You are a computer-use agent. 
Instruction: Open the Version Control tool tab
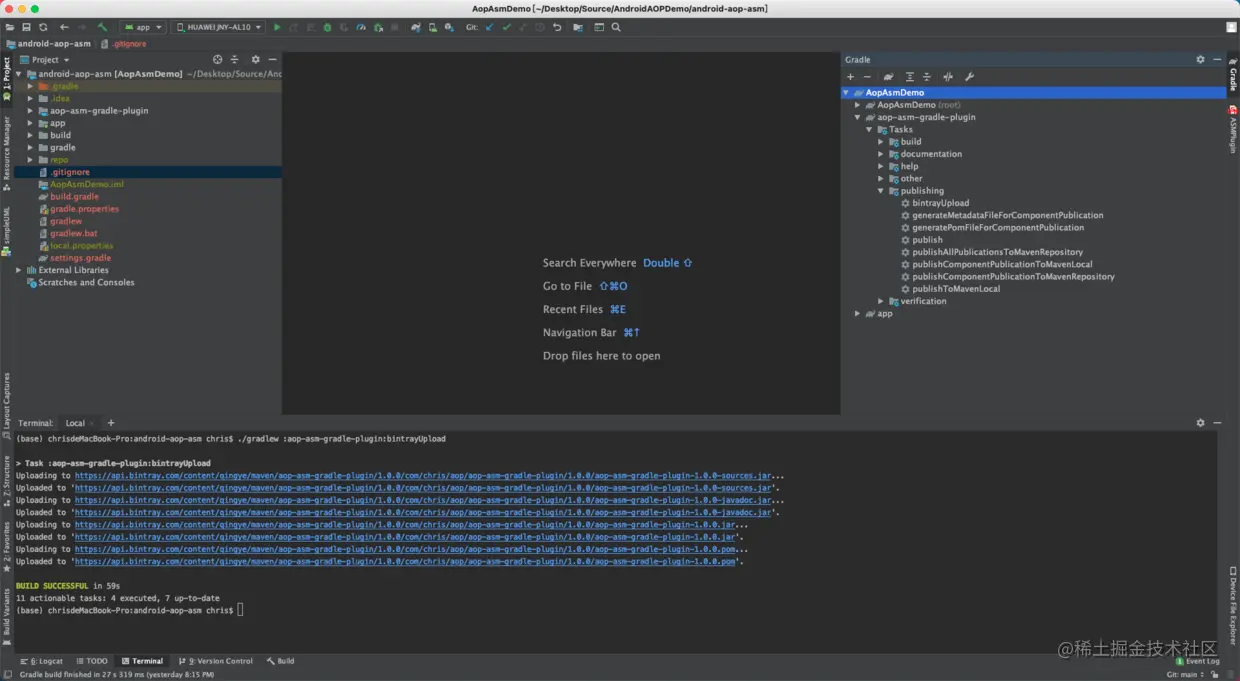click(x=216, y=661)
